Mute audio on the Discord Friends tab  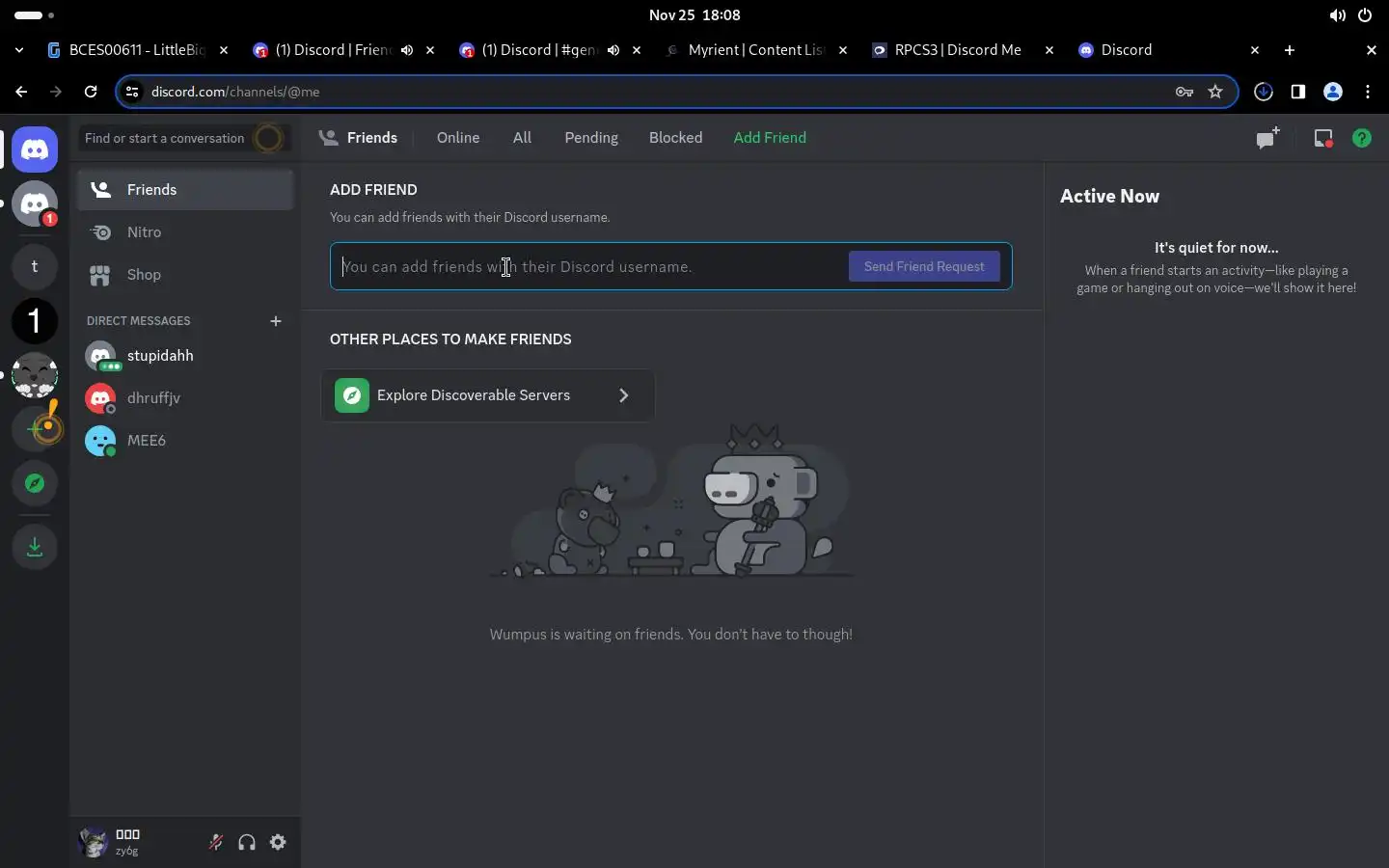click(407, 50)
